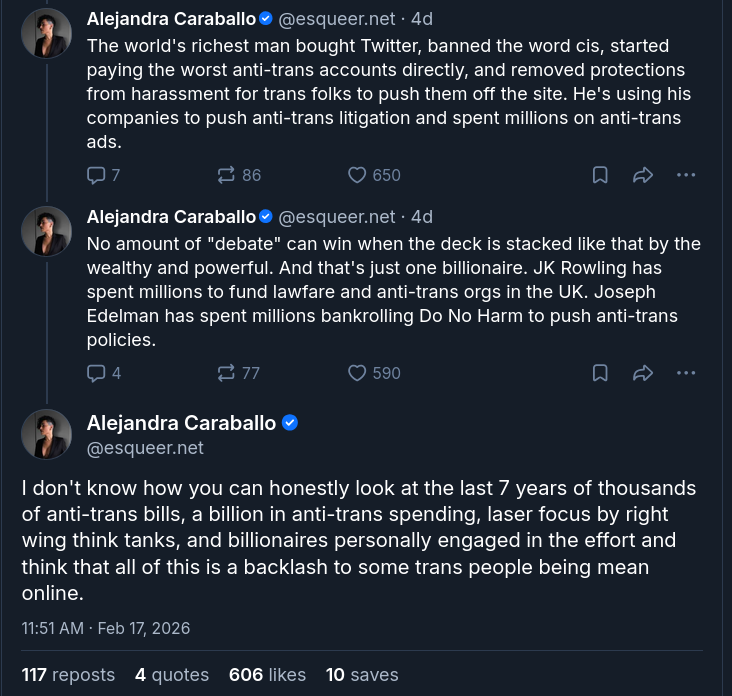Reply to the post about the world's richest man
The height and width of the screenshot is (696, 732).
click(103, 175)
